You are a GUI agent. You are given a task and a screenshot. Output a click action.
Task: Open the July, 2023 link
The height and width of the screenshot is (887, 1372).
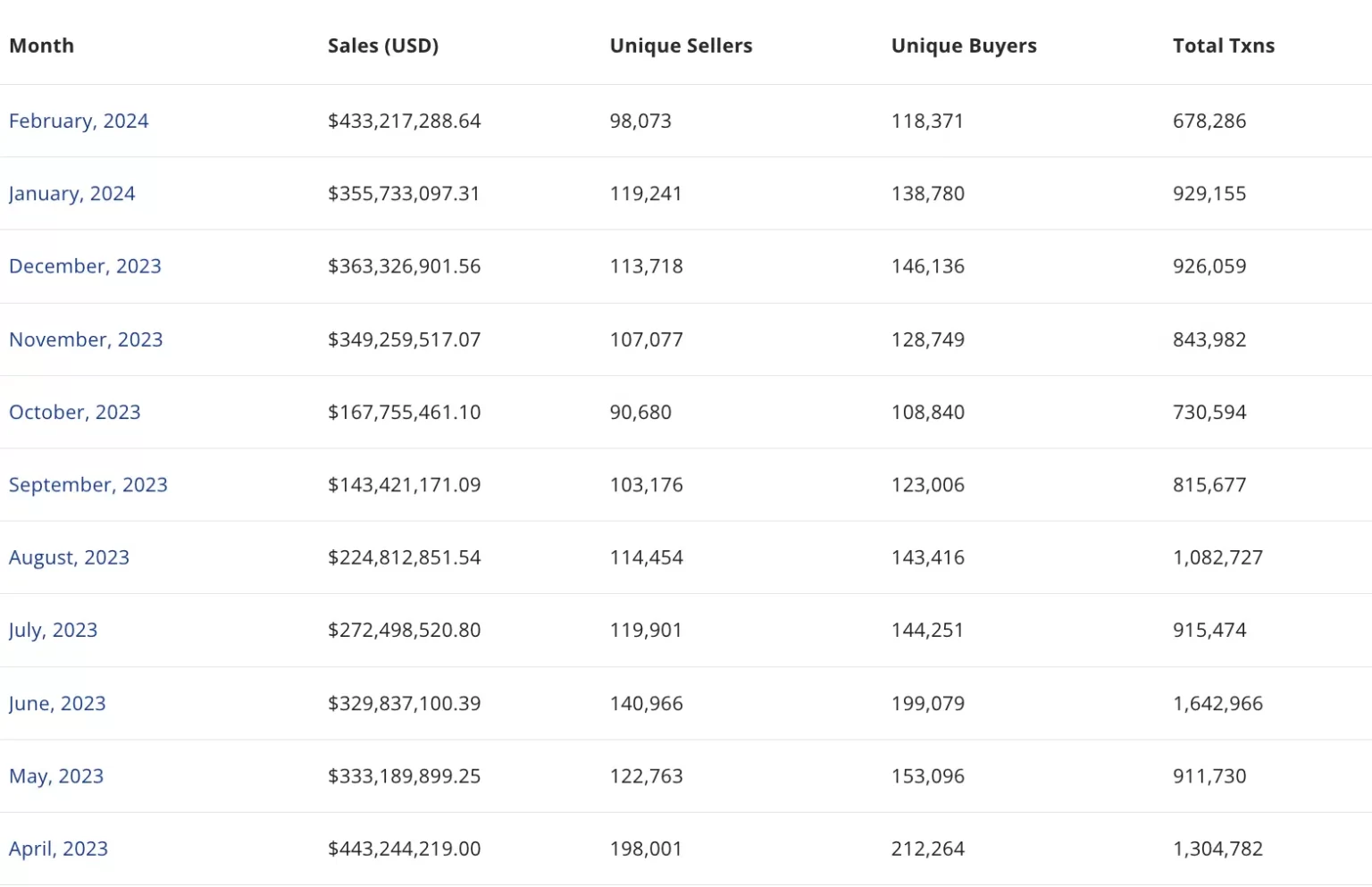point(53,630)
